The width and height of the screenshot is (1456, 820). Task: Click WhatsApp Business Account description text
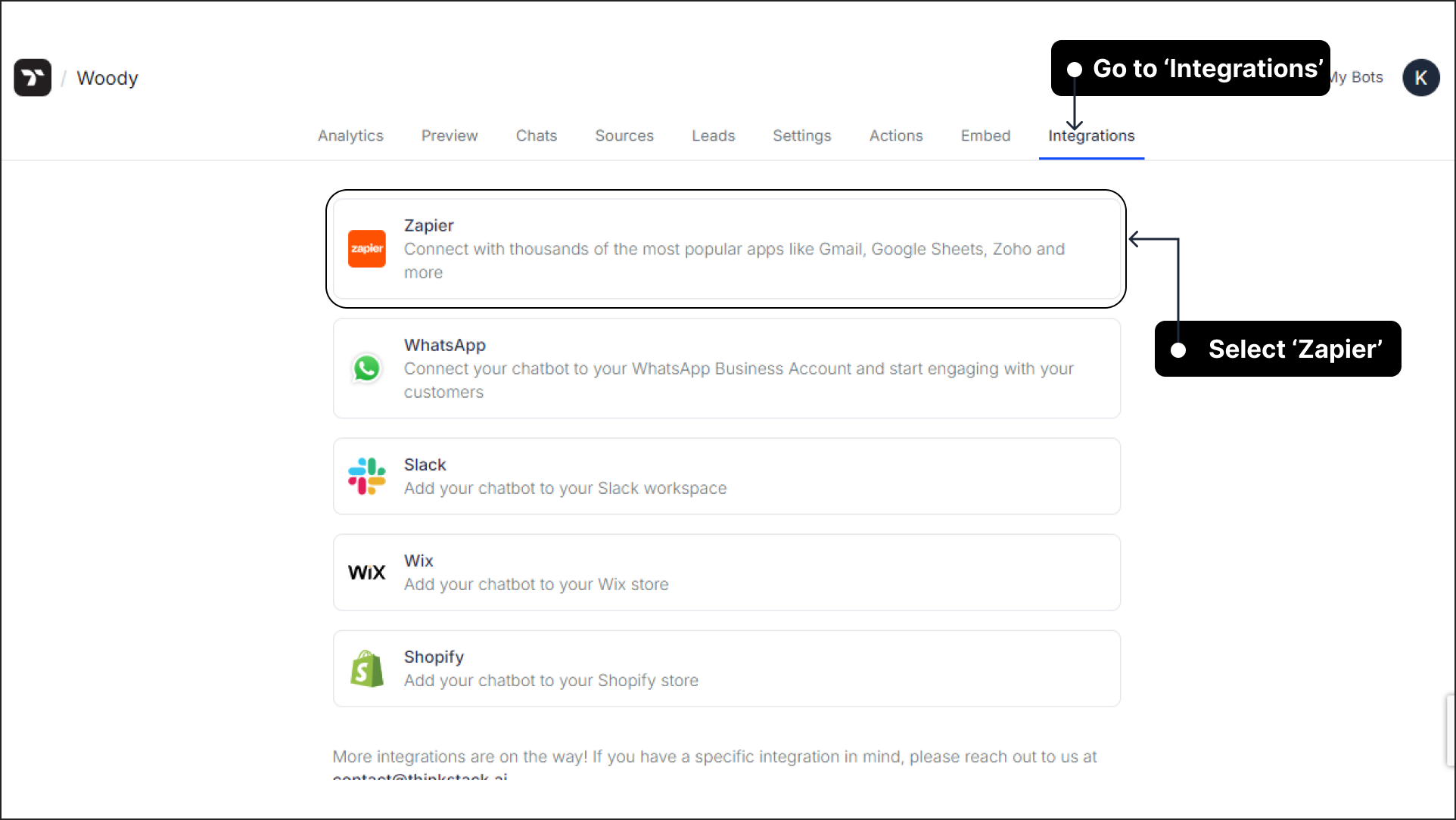[739, 380]
